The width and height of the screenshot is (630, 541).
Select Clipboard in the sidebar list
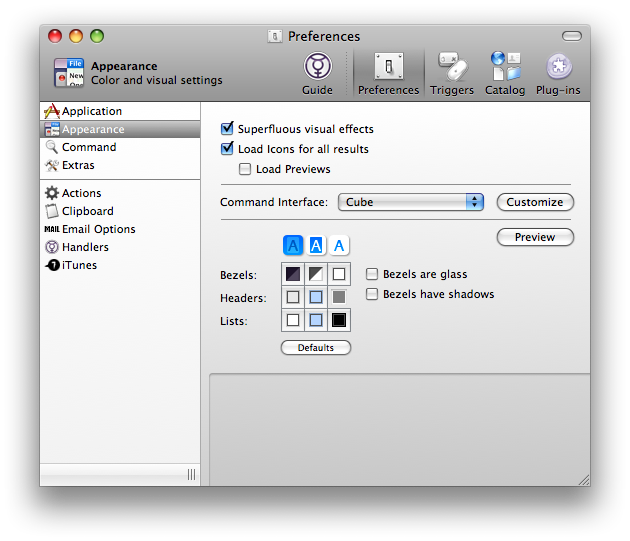(120, 211)
